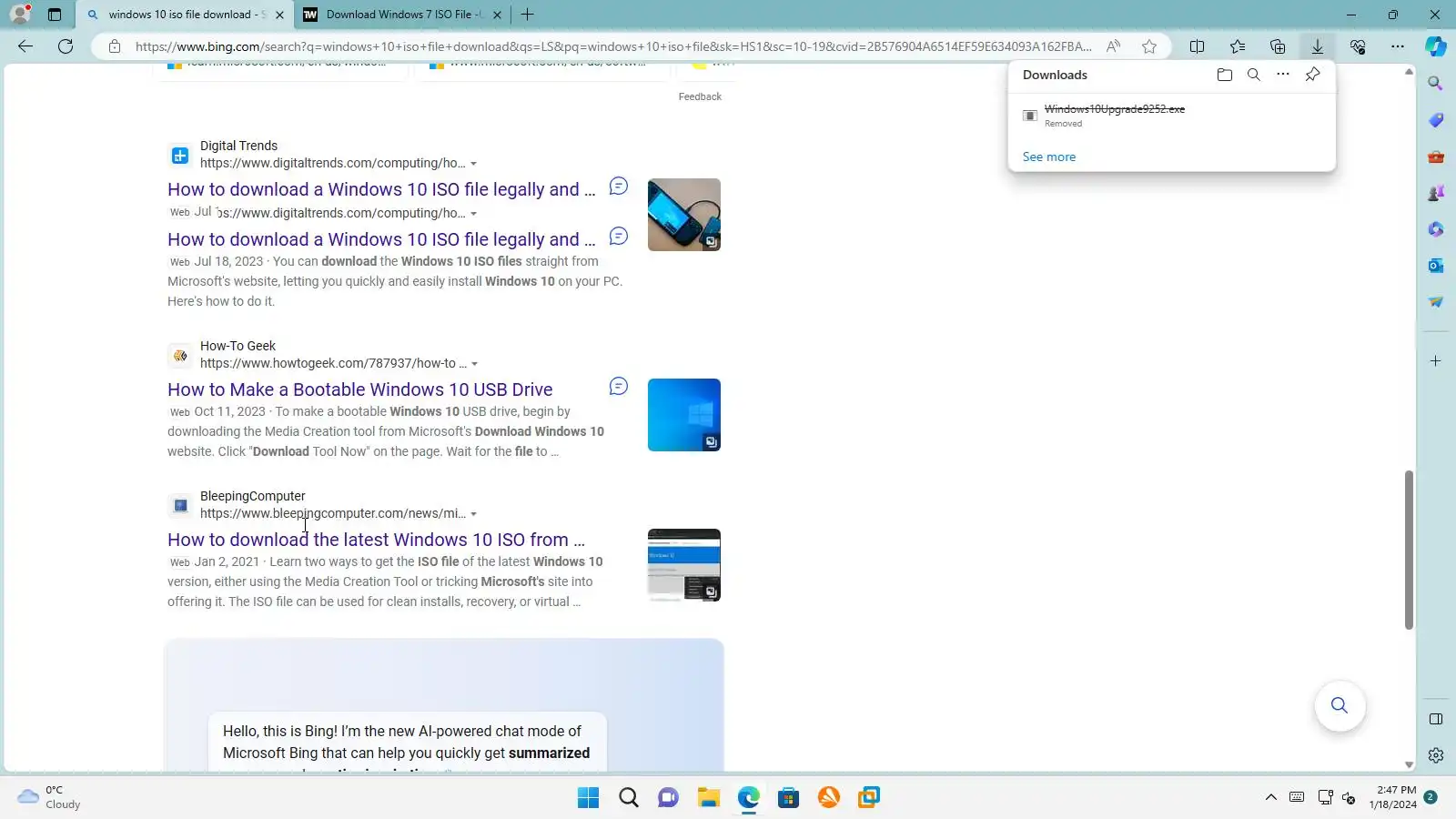The image size is (1456, 819).
Task: Launch Copilot from the toolbar
Action: [x=1436, y=46]
